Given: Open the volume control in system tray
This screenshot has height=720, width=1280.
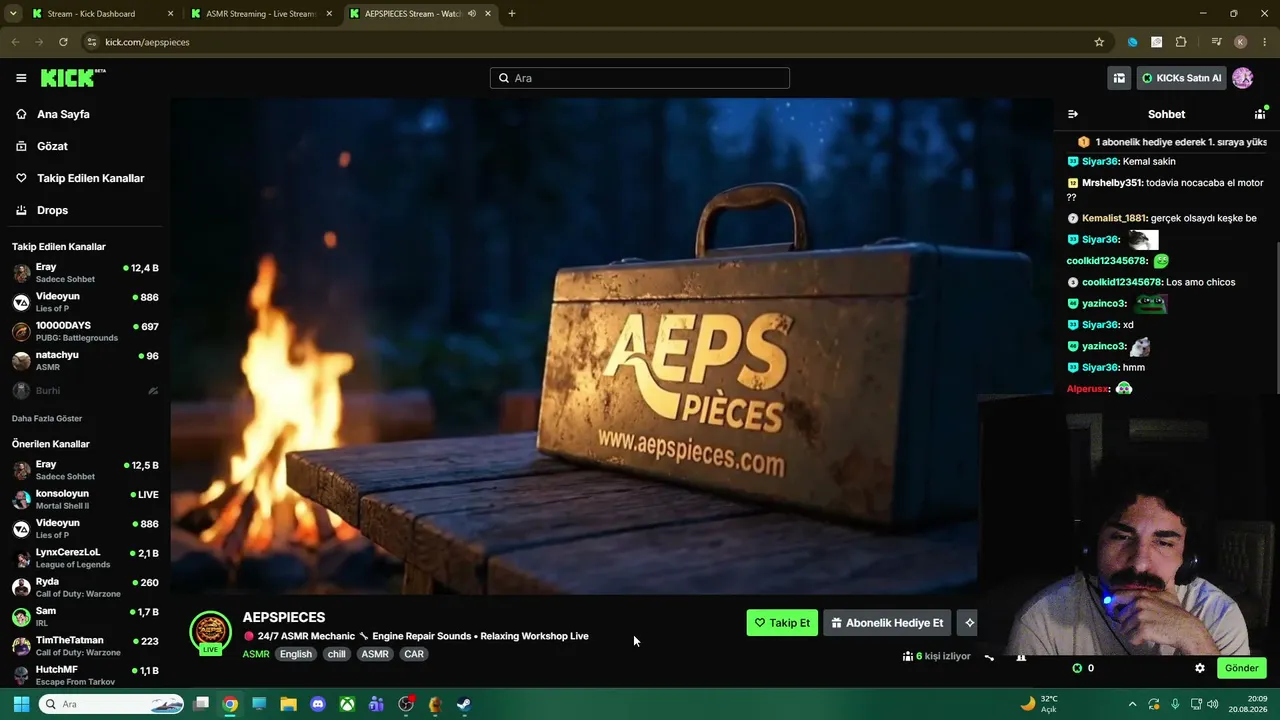Looking at the screenshot, I should click(1213, 704).
